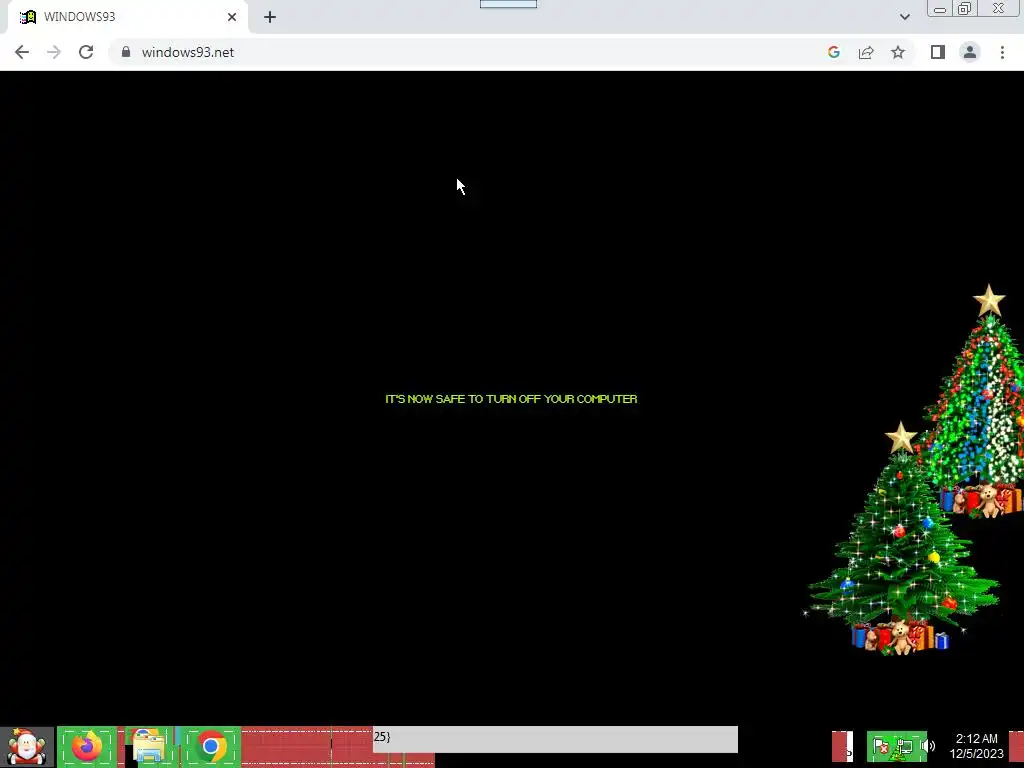Close the WINDOWS93 tab
Screen dimensions: 1024x768
point(232,17)
